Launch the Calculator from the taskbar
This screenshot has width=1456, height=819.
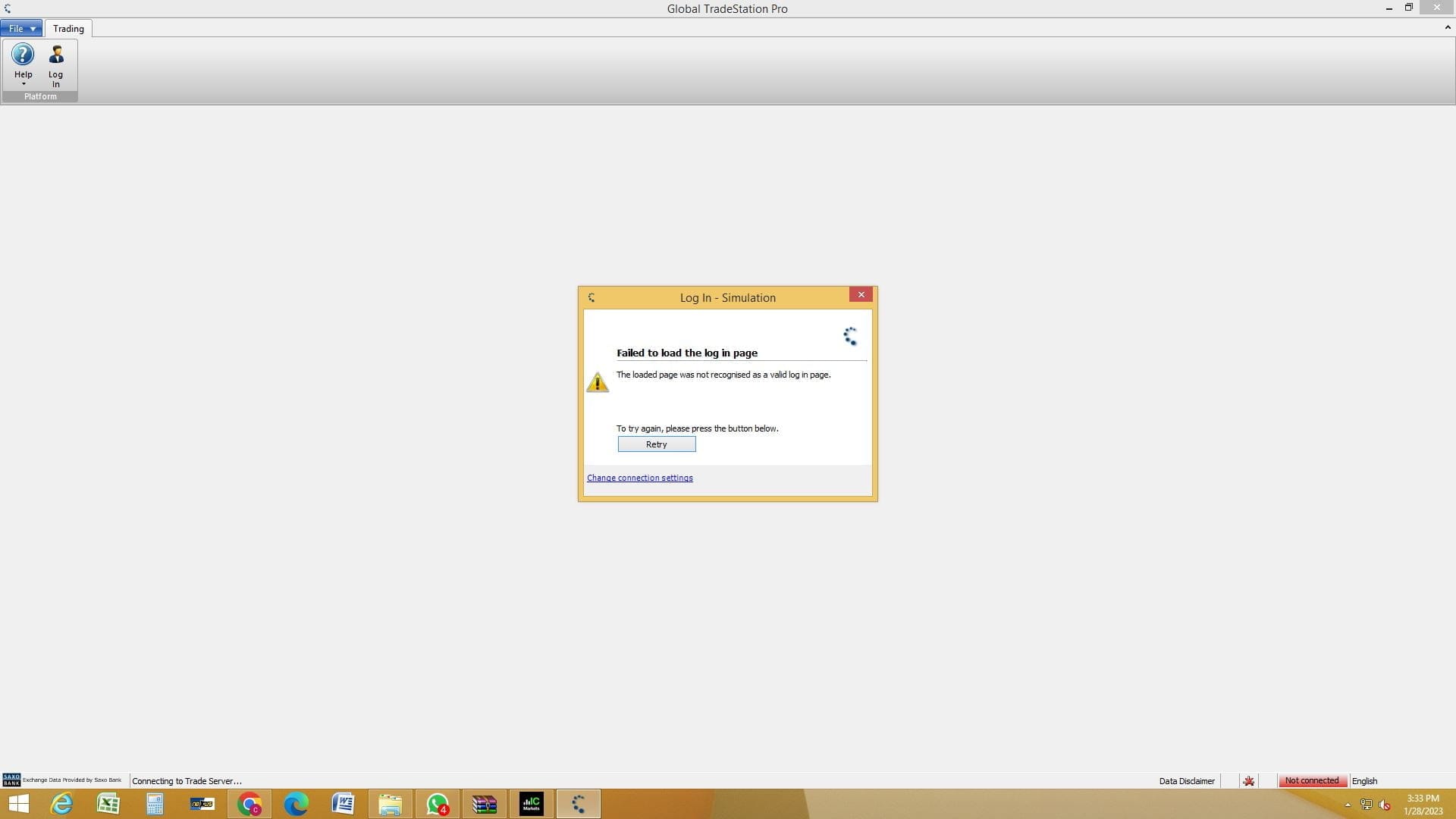click(155, 804)
